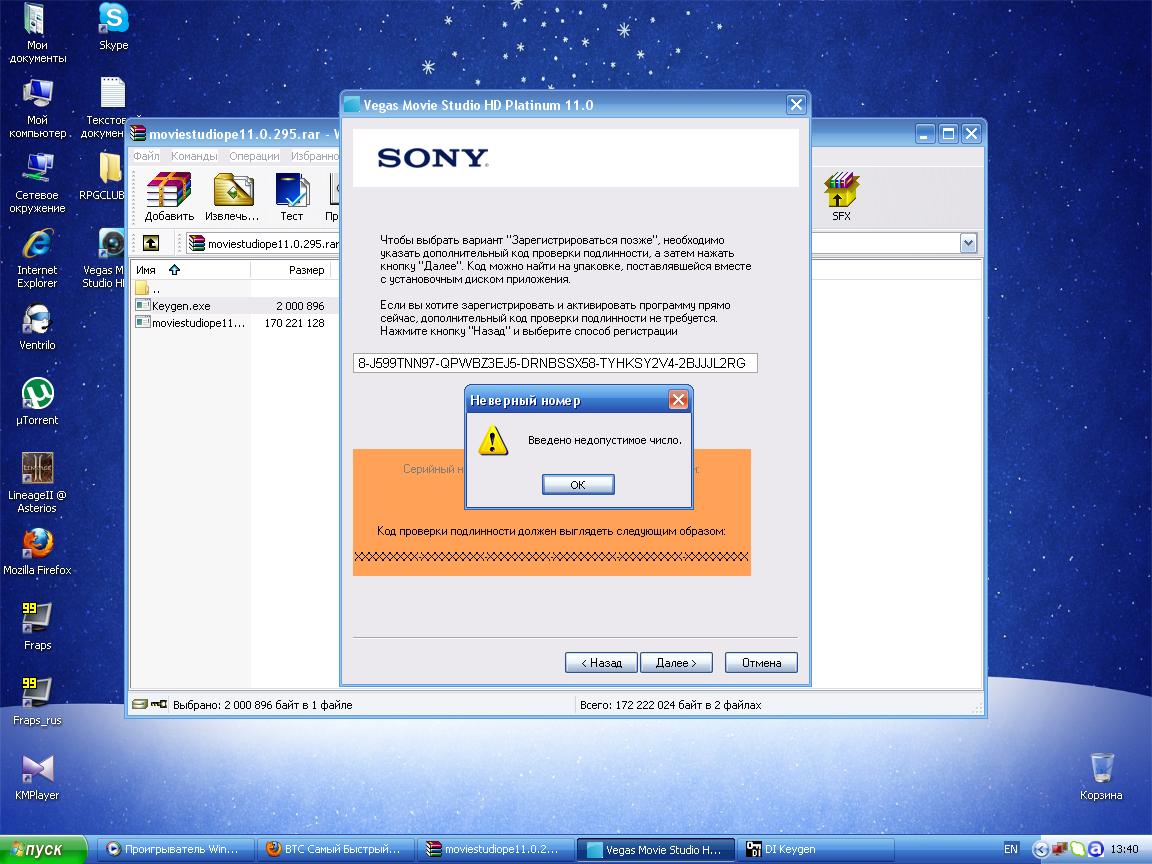1152x864 pixels.
Task: Open Skype desktop icon
Action: point(114,26)
